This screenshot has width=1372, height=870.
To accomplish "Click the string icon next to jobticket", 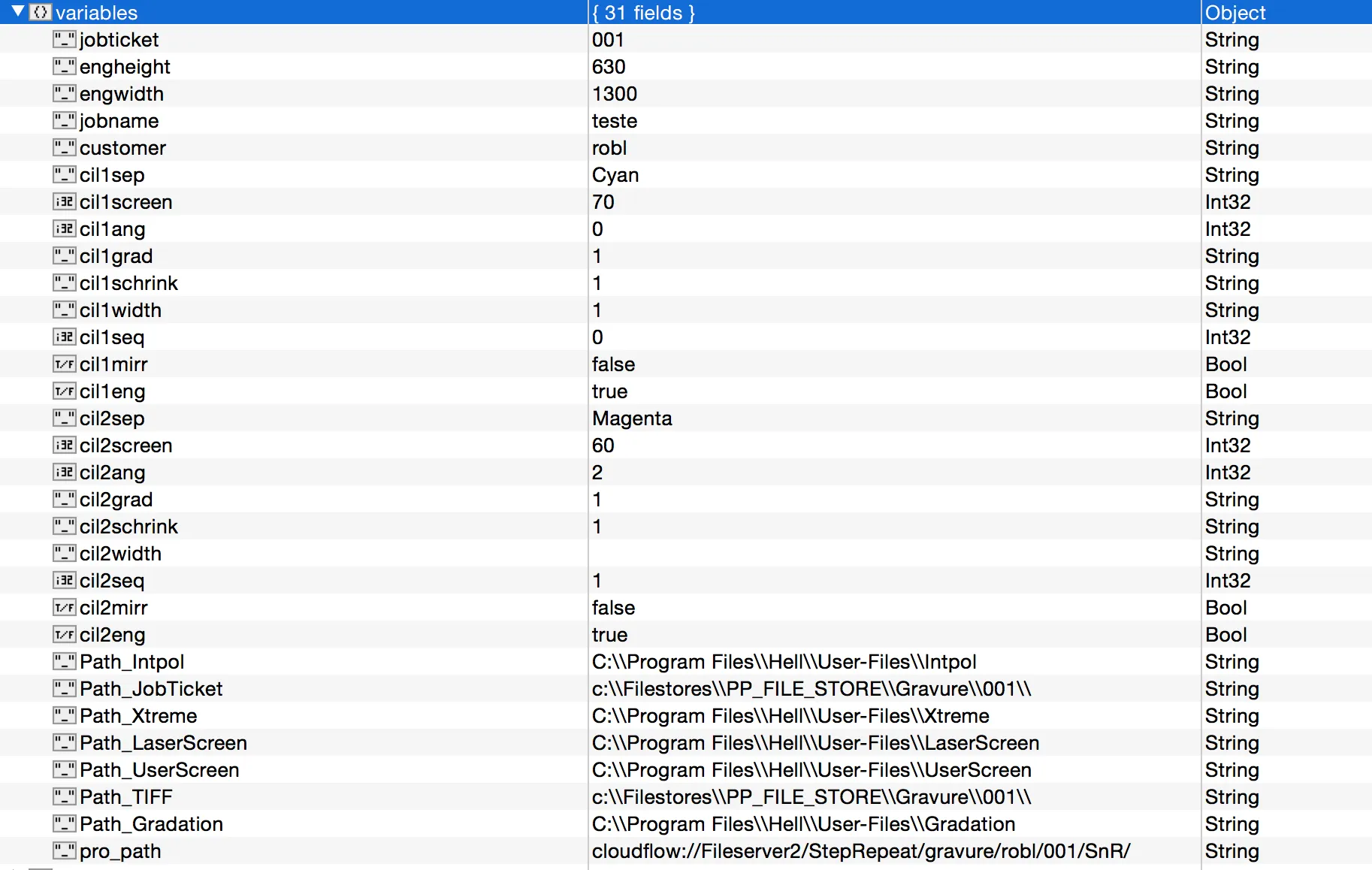I will 65,40.
